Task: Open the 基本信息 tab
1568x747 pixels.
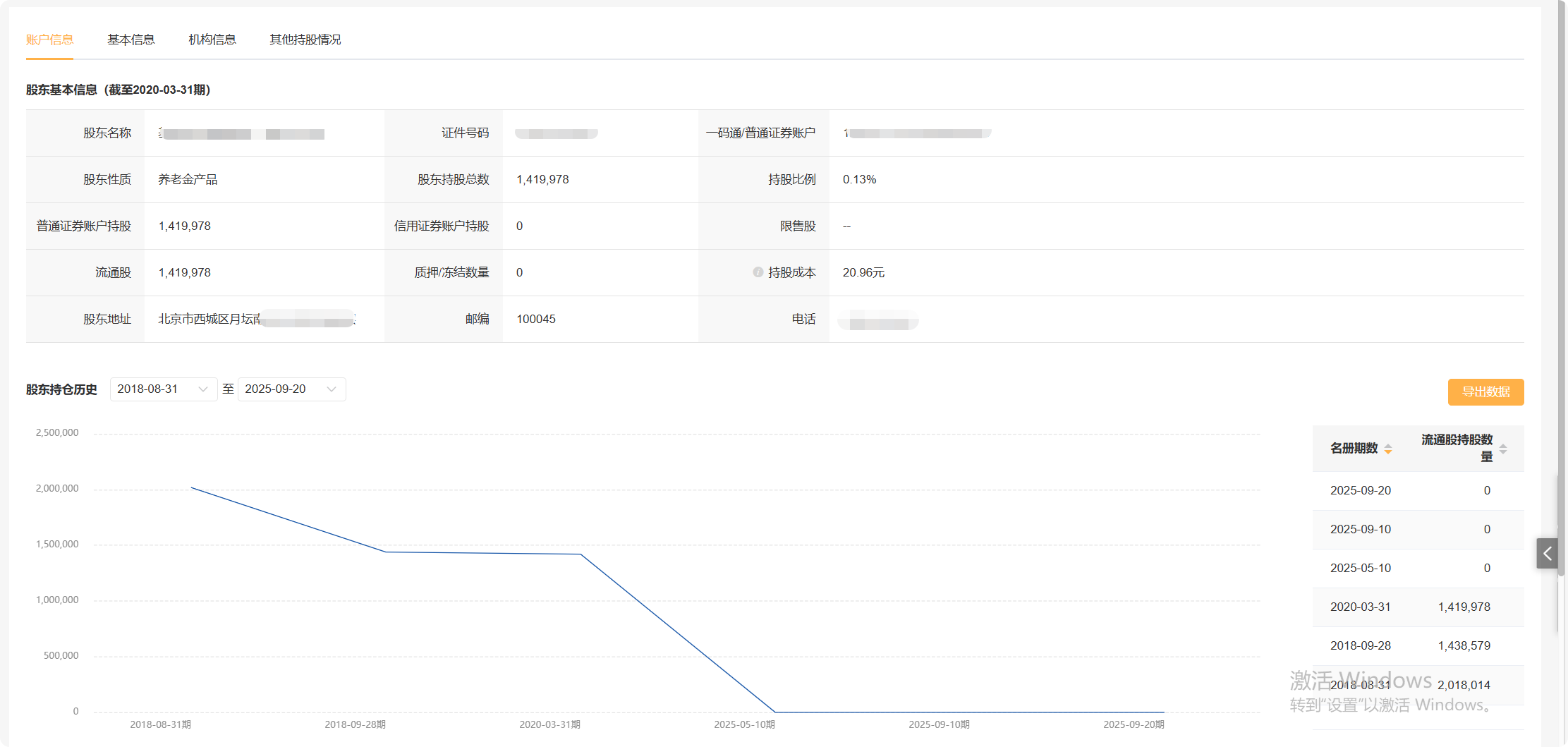Action: click(131, 40)
